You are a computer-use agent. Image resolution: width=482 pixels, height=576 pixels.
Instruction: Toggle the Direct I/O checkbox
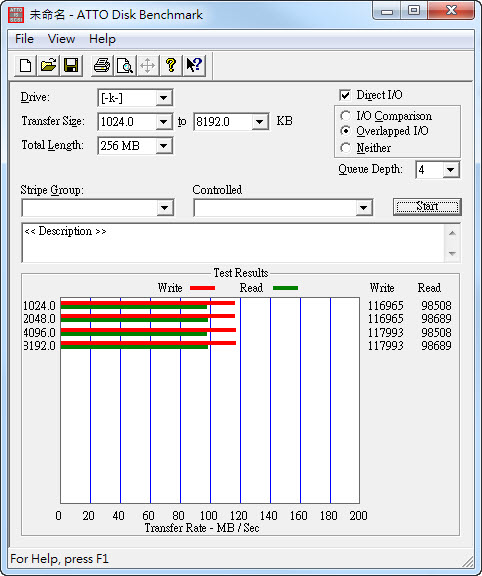345,95
